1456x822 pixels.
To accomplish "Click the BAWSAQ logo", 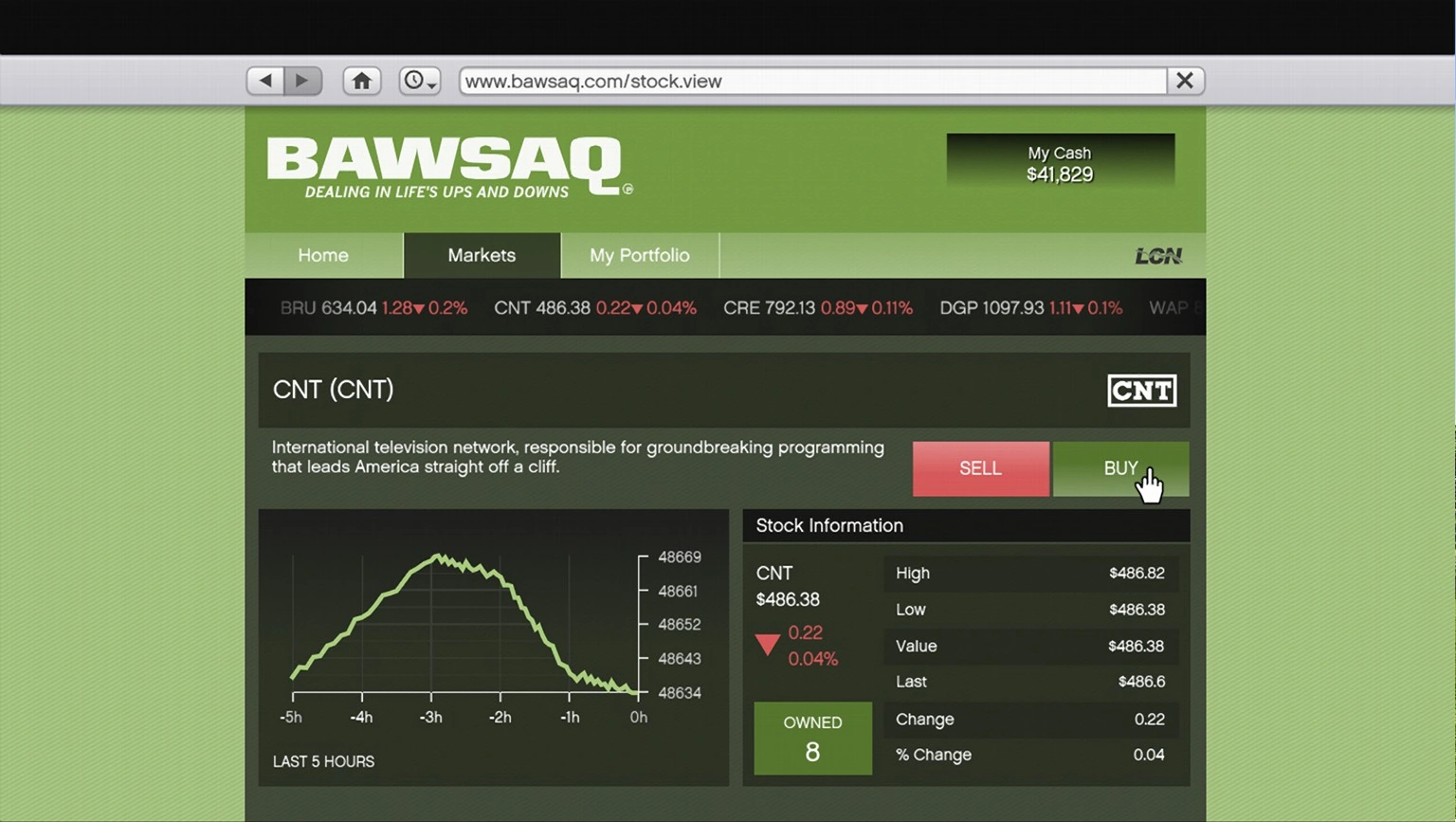I will tap(440, 163).
